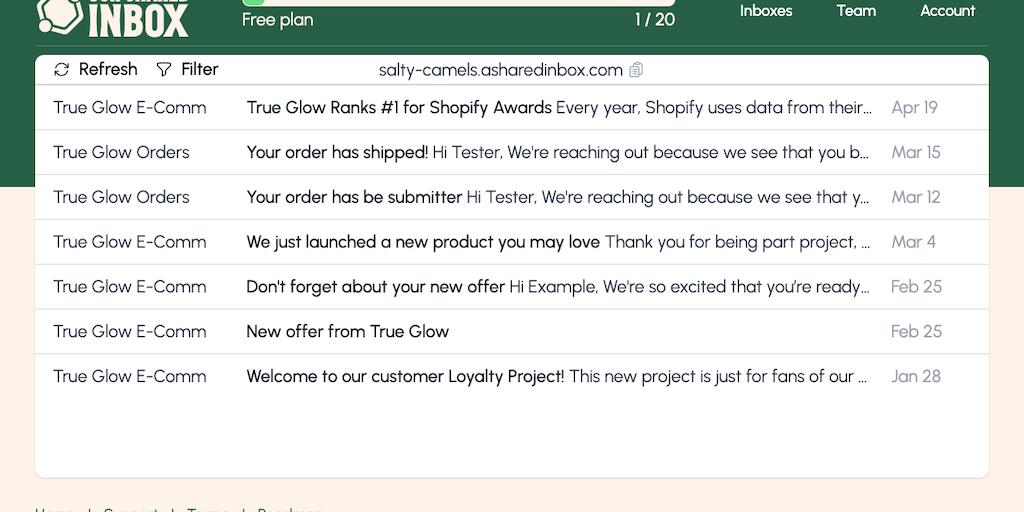
Task: Copy the inbox address with clipboard icon
Action: pyautogui.click(x=636, y=70)
